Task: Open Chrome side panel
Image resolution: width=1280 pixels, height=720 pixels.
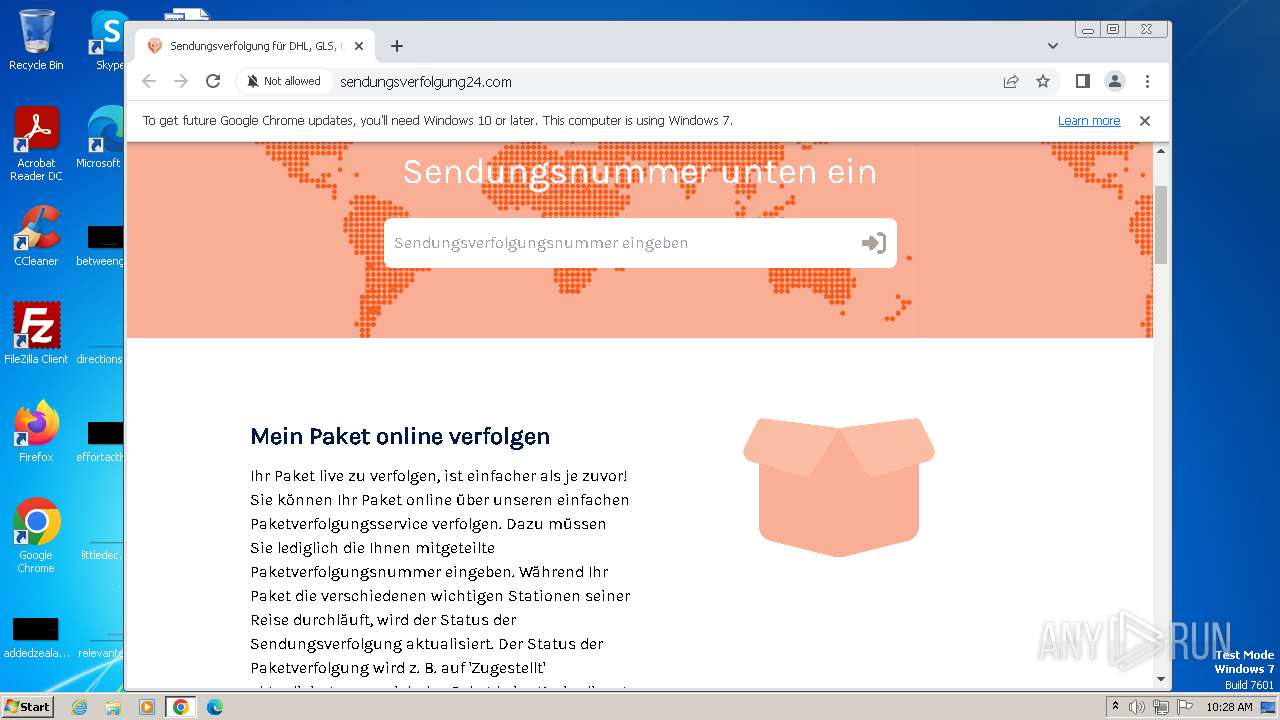Action: pos(1082,81)
